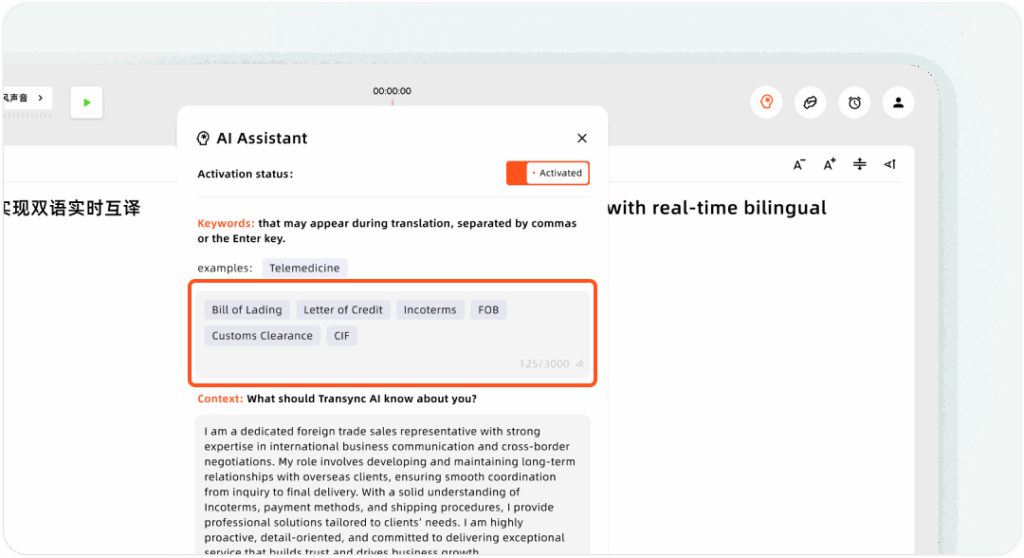The width and height of the screenshot is (1024, 558).
Task: Click the text direction icon
Action: (x=889, y=165)
